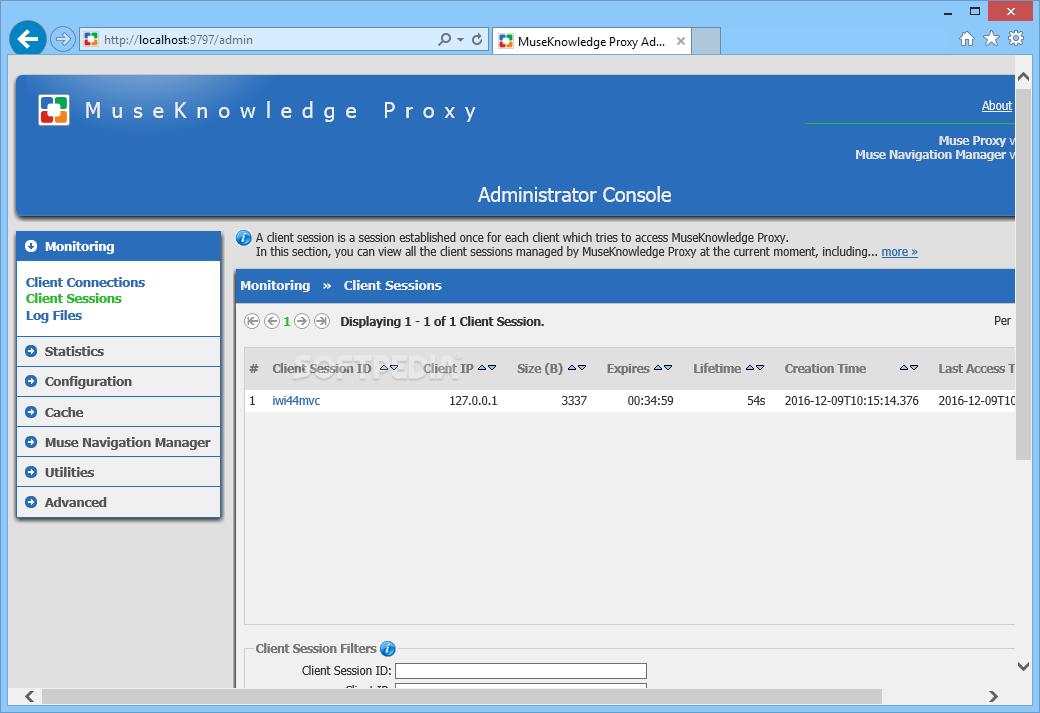The height and width of the screenshot is (713, 1040).
Task: Go to next page of sessions
Action: pyautogui.click(x=302, y=321)
